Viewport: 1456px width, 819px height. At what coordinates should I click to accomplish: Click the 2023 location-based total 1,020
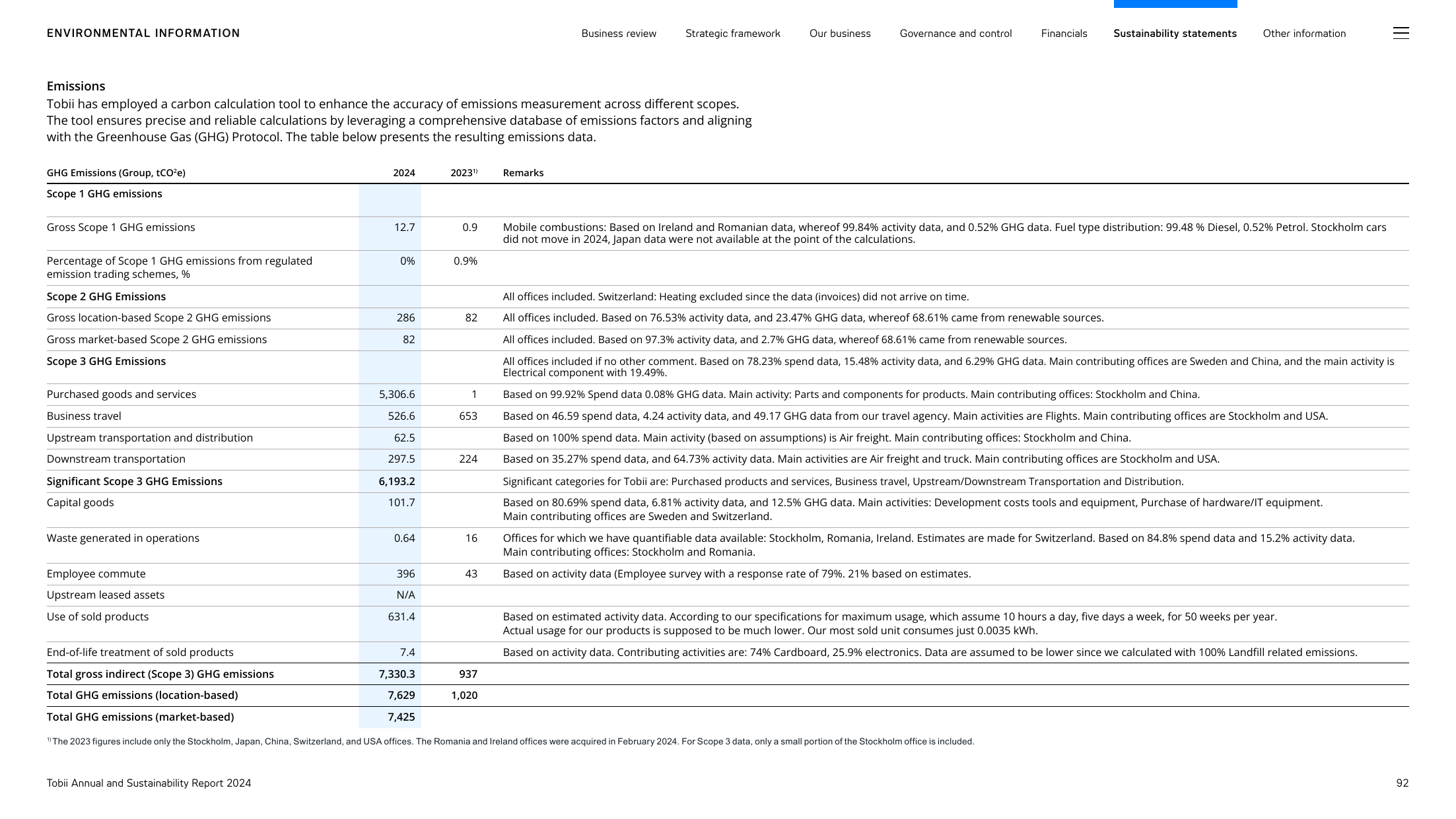point(464,696)
